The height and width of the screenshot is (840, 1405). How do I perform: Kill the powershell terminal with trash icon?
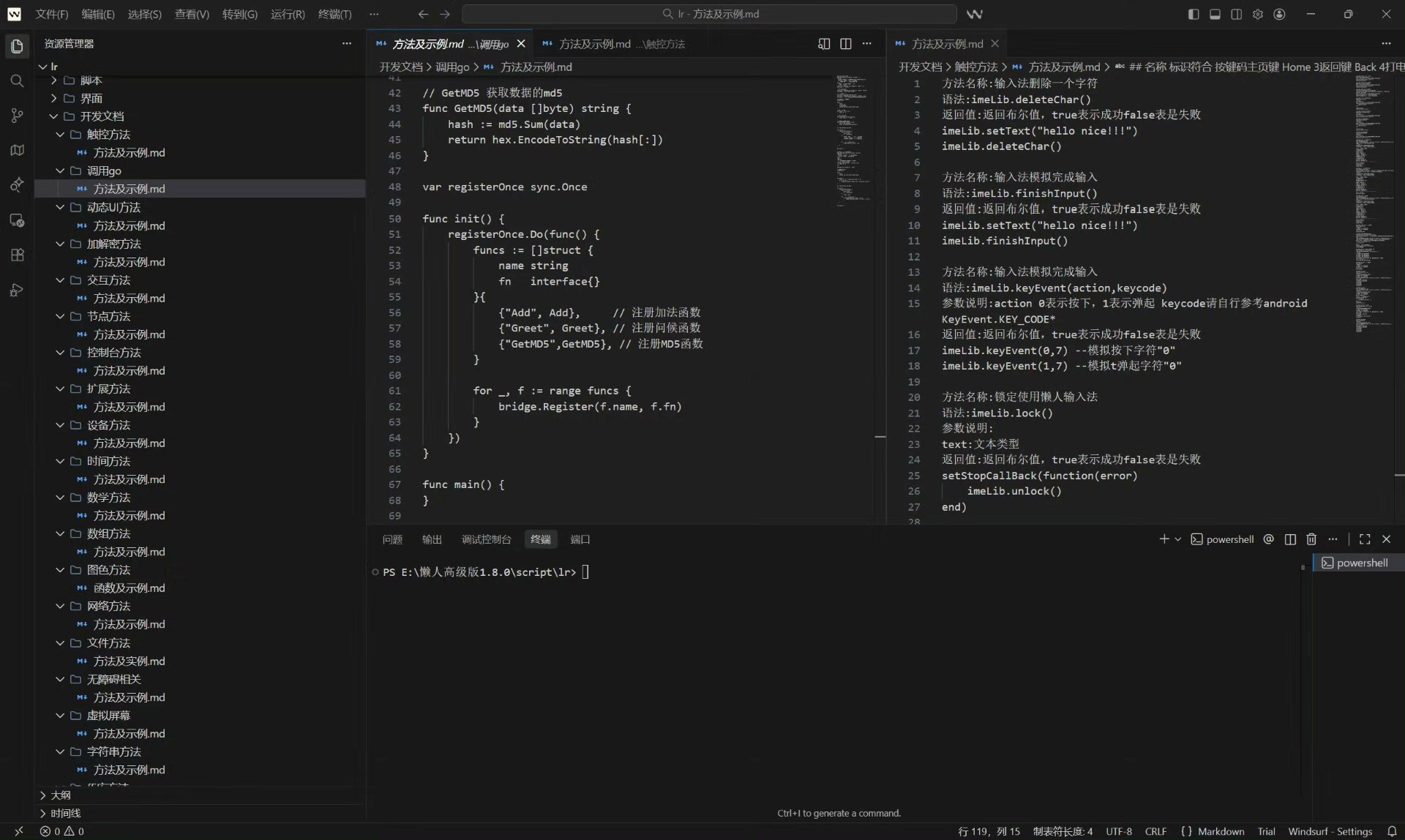click(x=1311, y=539)
